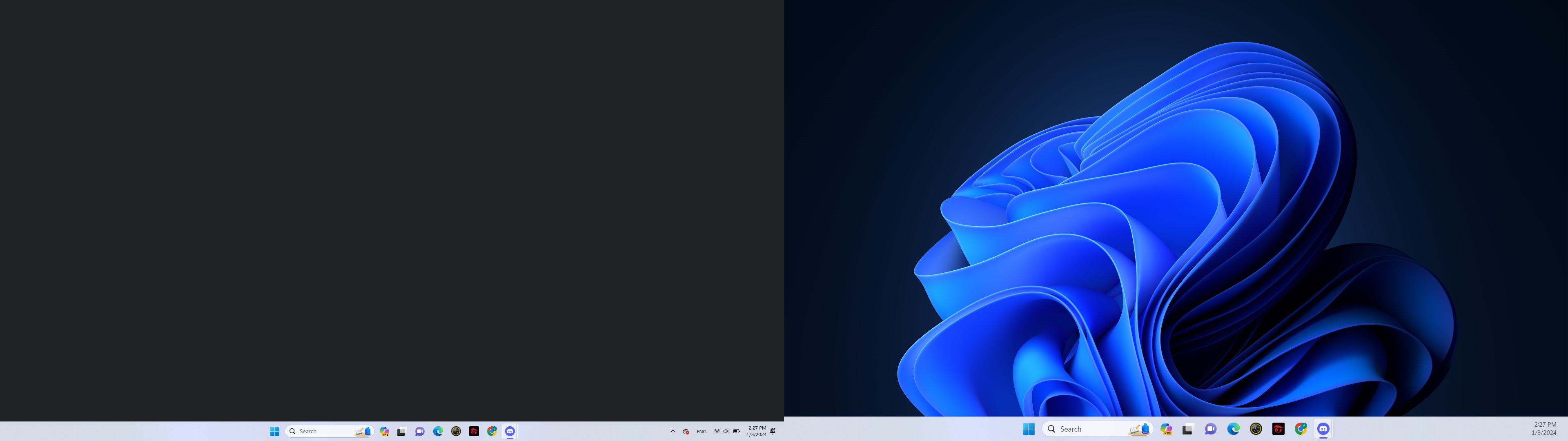Launch Copilot preview on blue-wallpaper monitor's taskbar
This screenshot has width=1568, height=441.
click(x=1166, y=429)
